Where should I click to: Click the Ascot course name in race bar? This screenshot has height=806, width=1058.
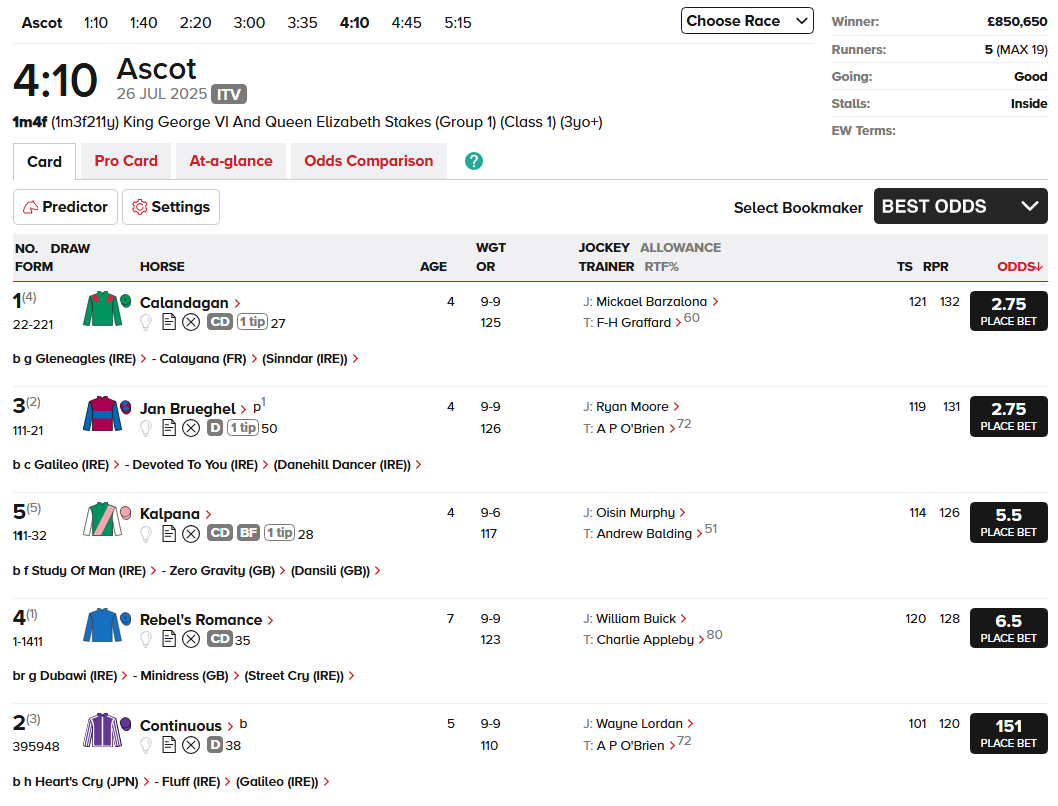[x=42, y=23]
